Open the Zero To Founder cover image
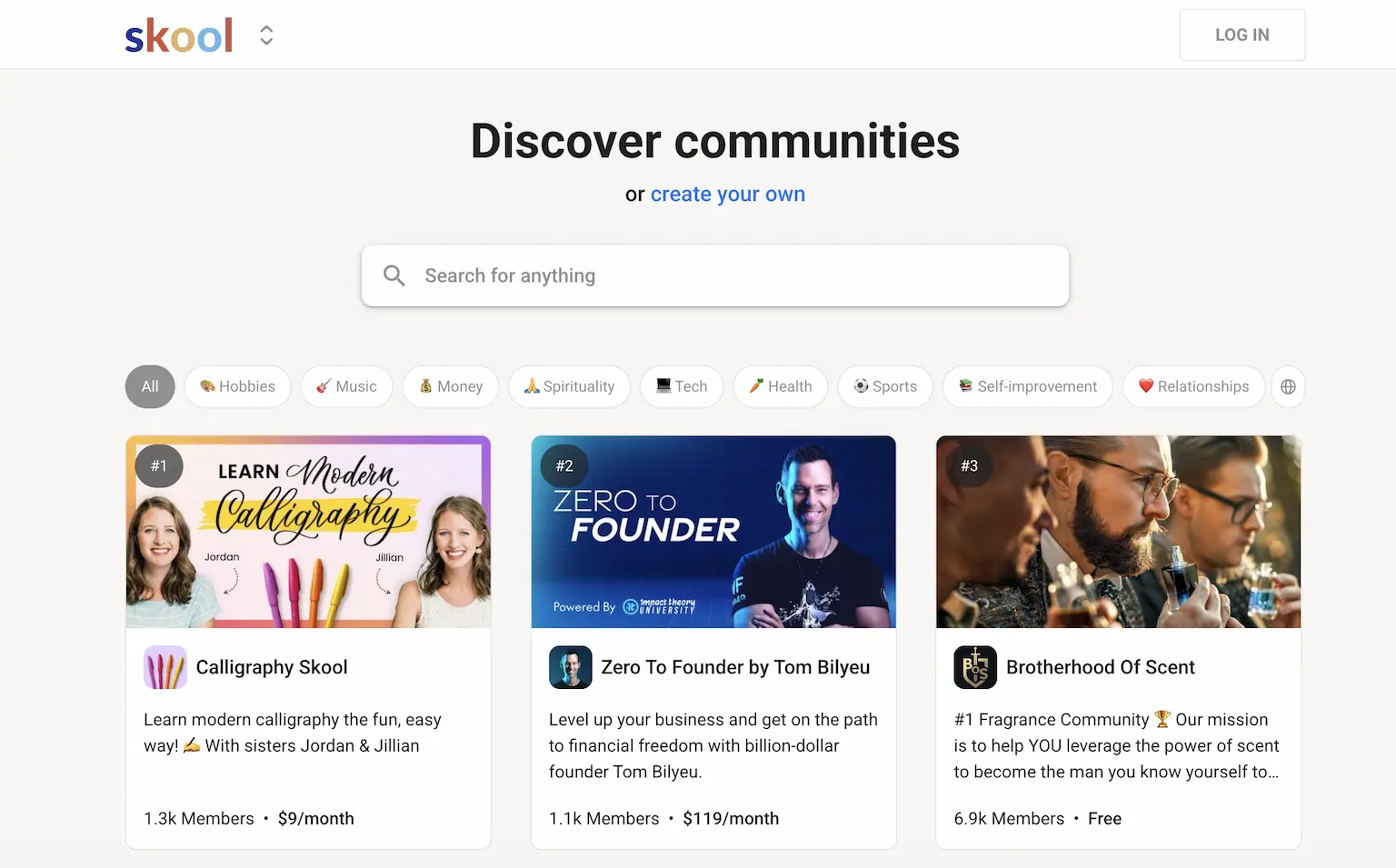Viewport: 1396px width, 868px height. click(x=713, y=532)
